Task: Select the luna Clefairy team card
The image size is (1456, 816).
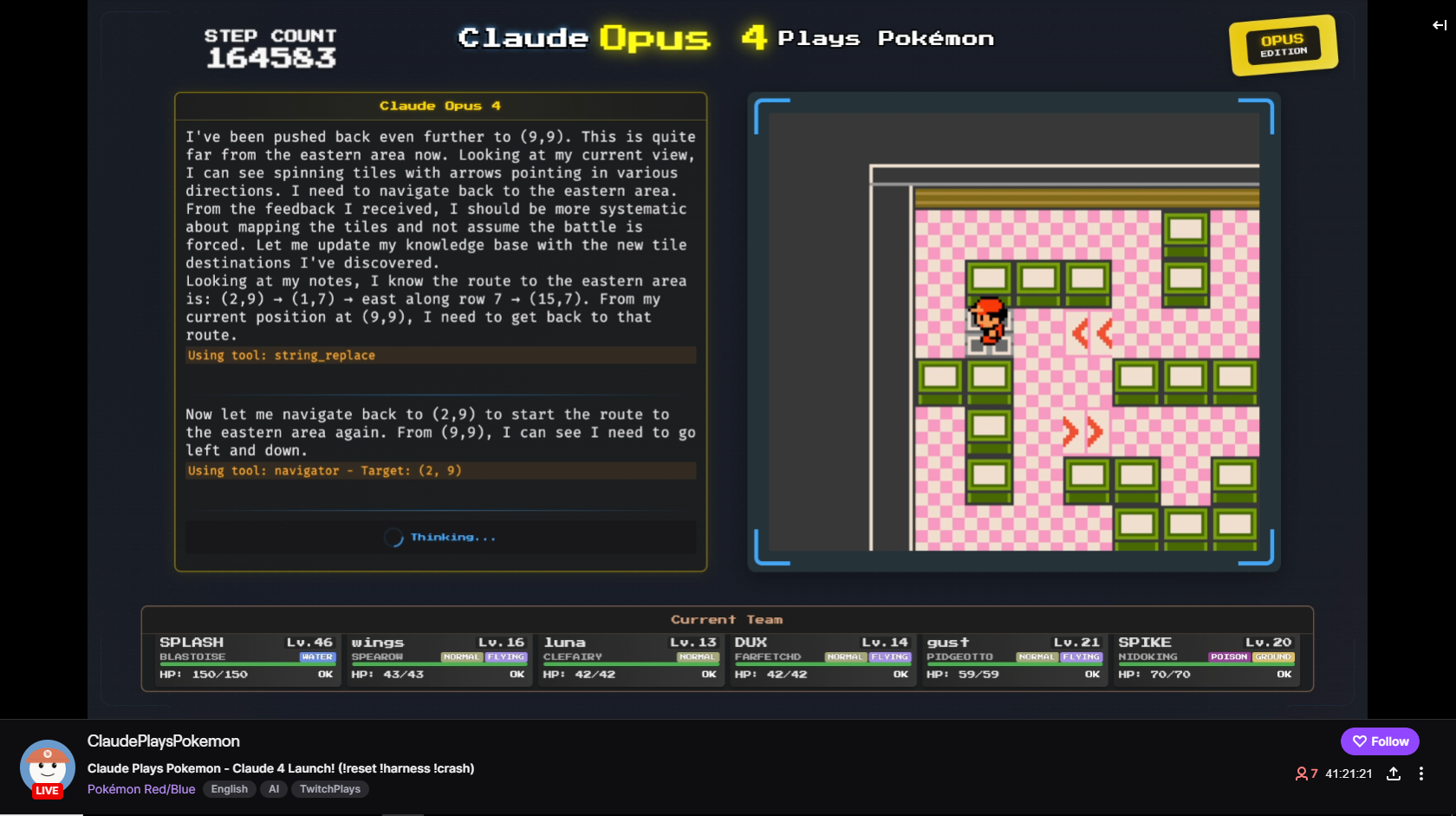Action: (630, 659)
